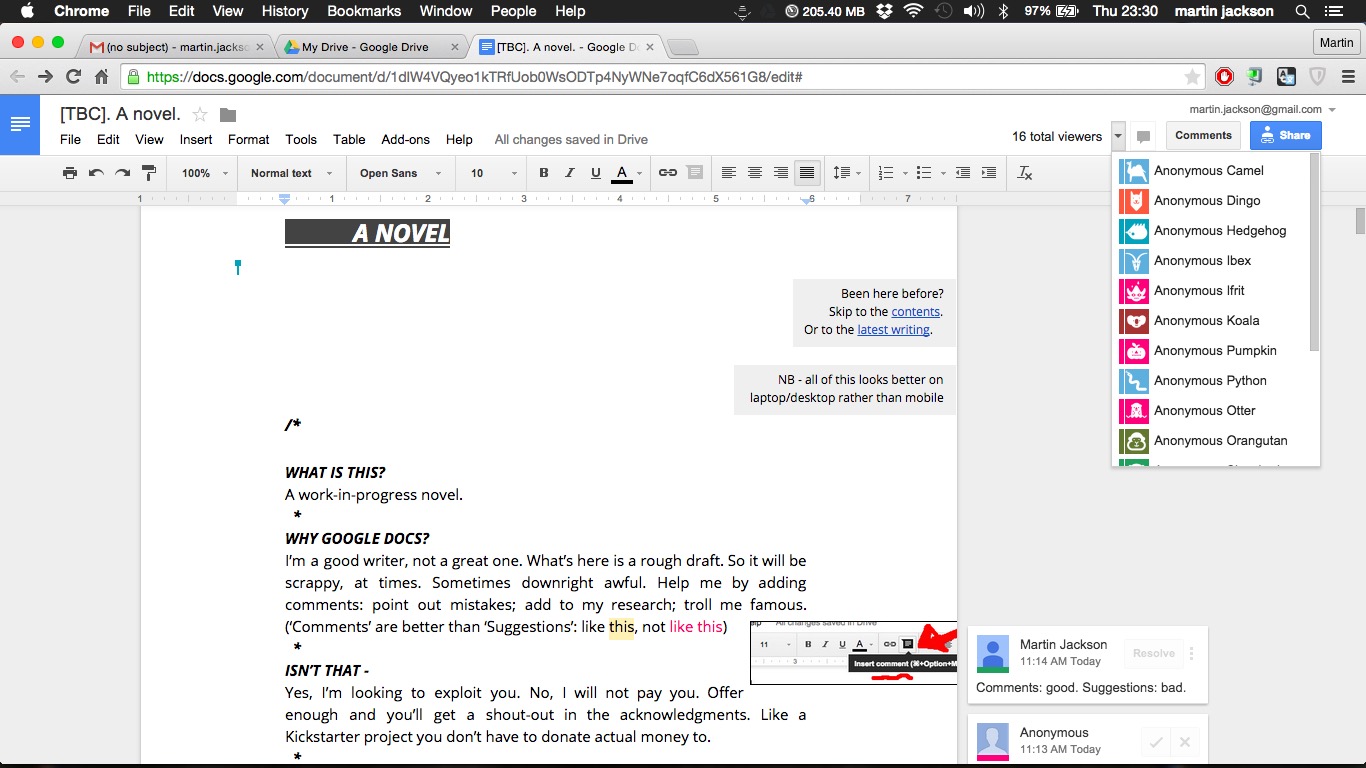This screenshot has height=768, width=1366.
Task: Open the Add-ons menu
Action: (x=405, y=140)
